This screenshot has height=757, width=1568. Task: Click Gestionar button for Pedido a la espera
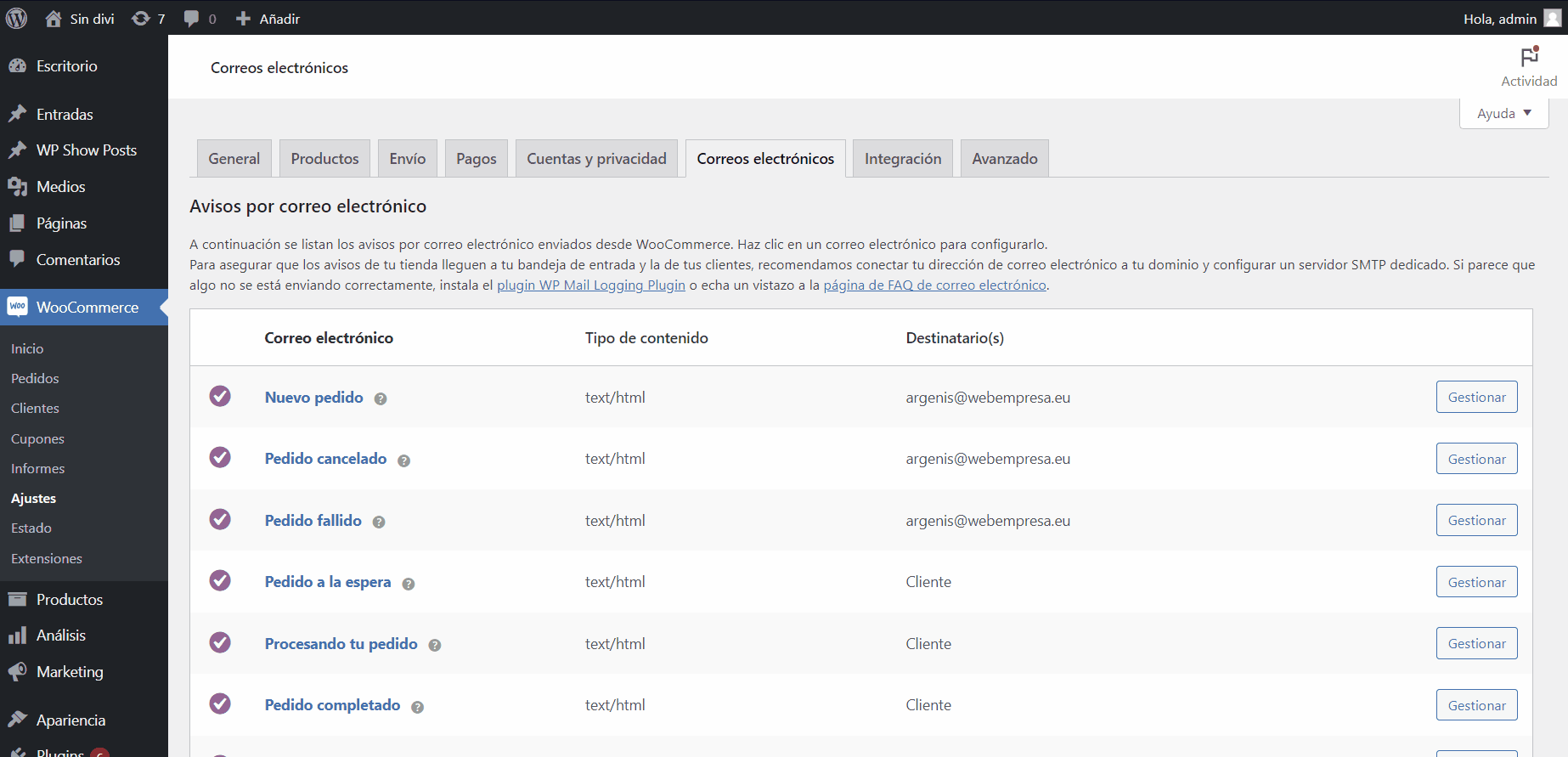pos(1476,582)
